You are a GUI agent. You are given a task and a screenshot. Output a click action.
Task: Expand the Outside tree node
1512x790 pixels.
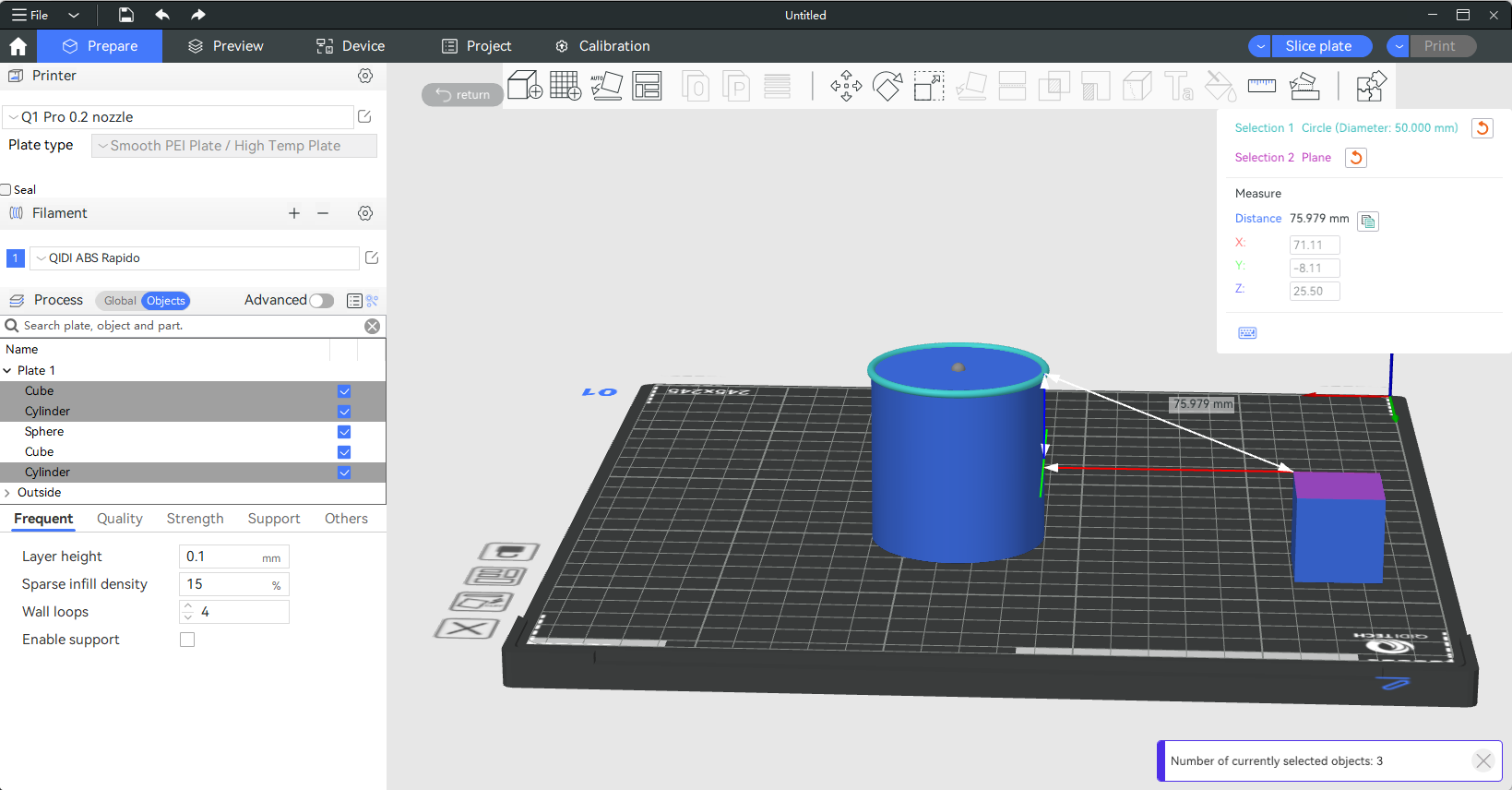[7, 493]
